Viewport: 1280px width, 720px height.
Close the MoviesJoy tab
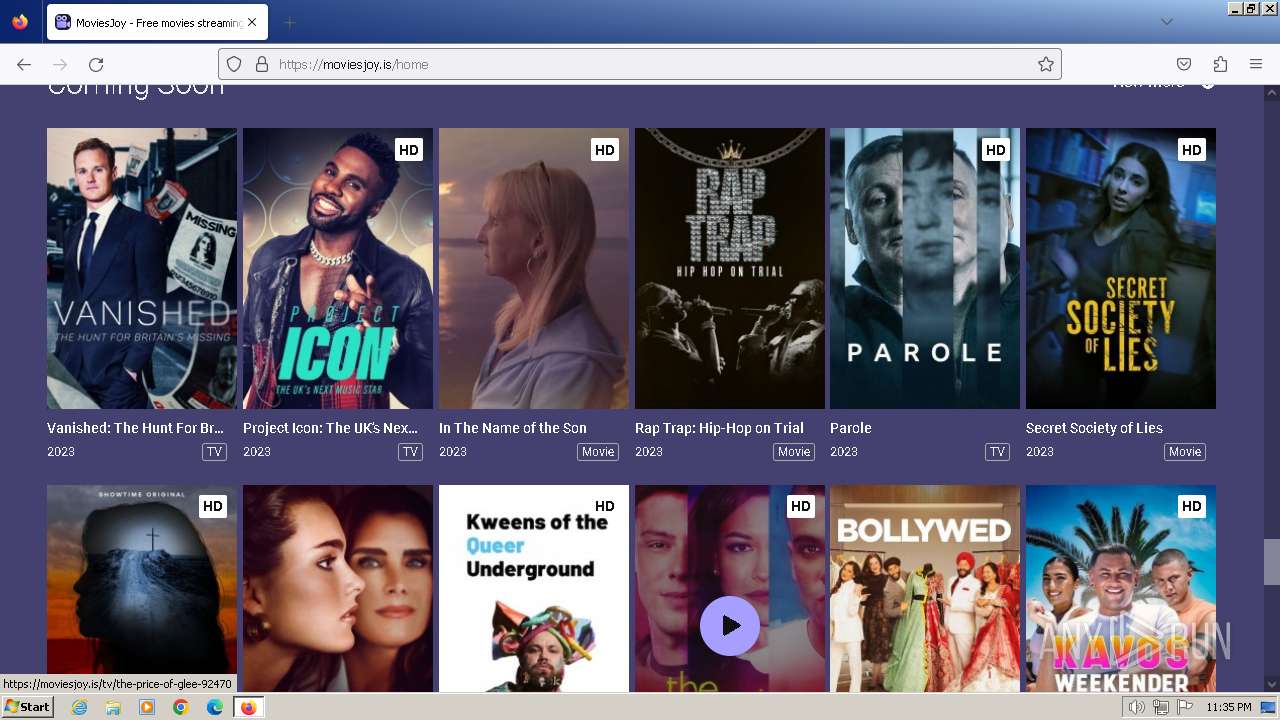click(x=252, y=22)
